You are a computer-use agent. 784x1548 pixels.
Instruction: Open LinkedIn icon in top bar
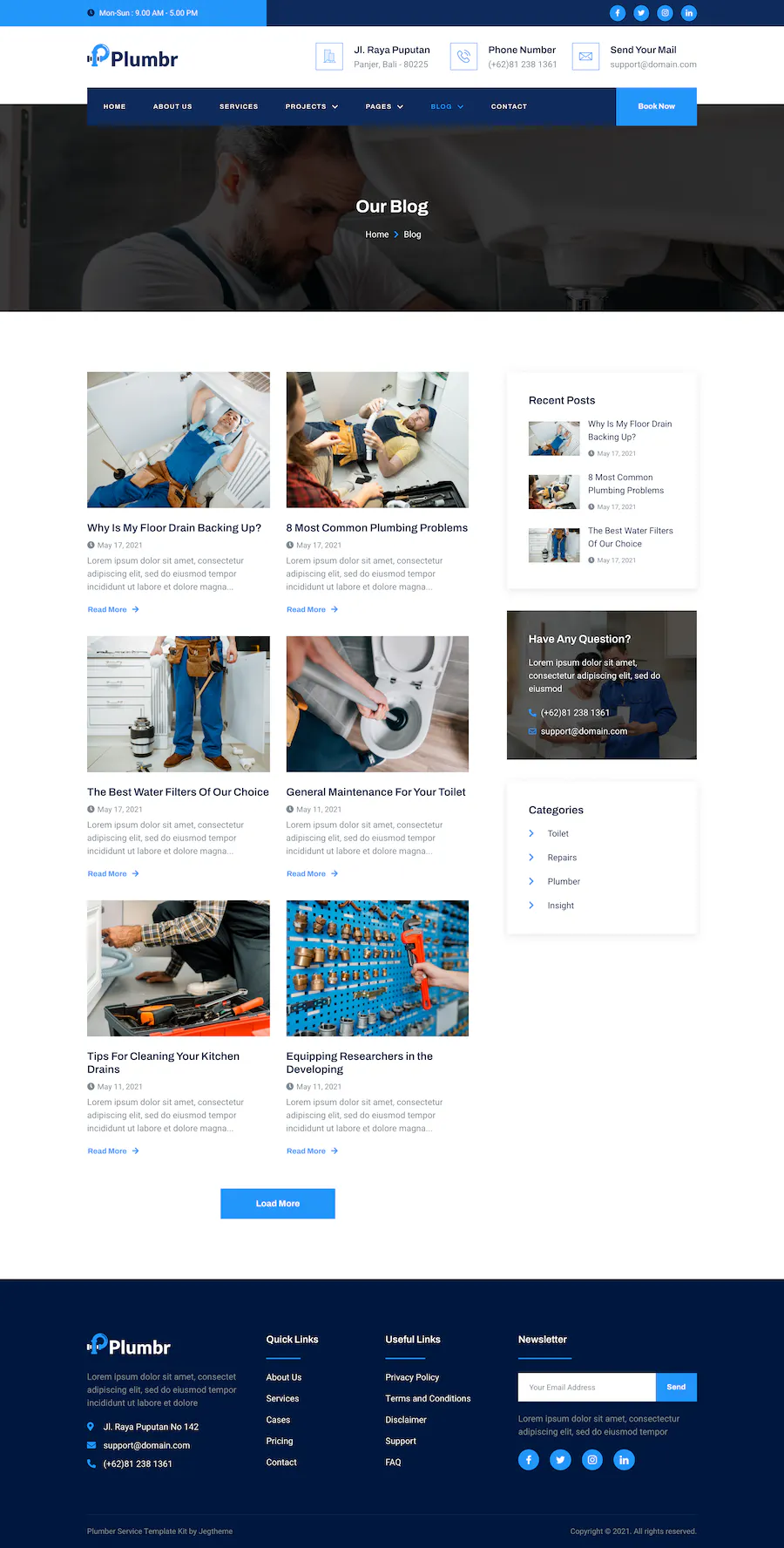tap(689, 13)
